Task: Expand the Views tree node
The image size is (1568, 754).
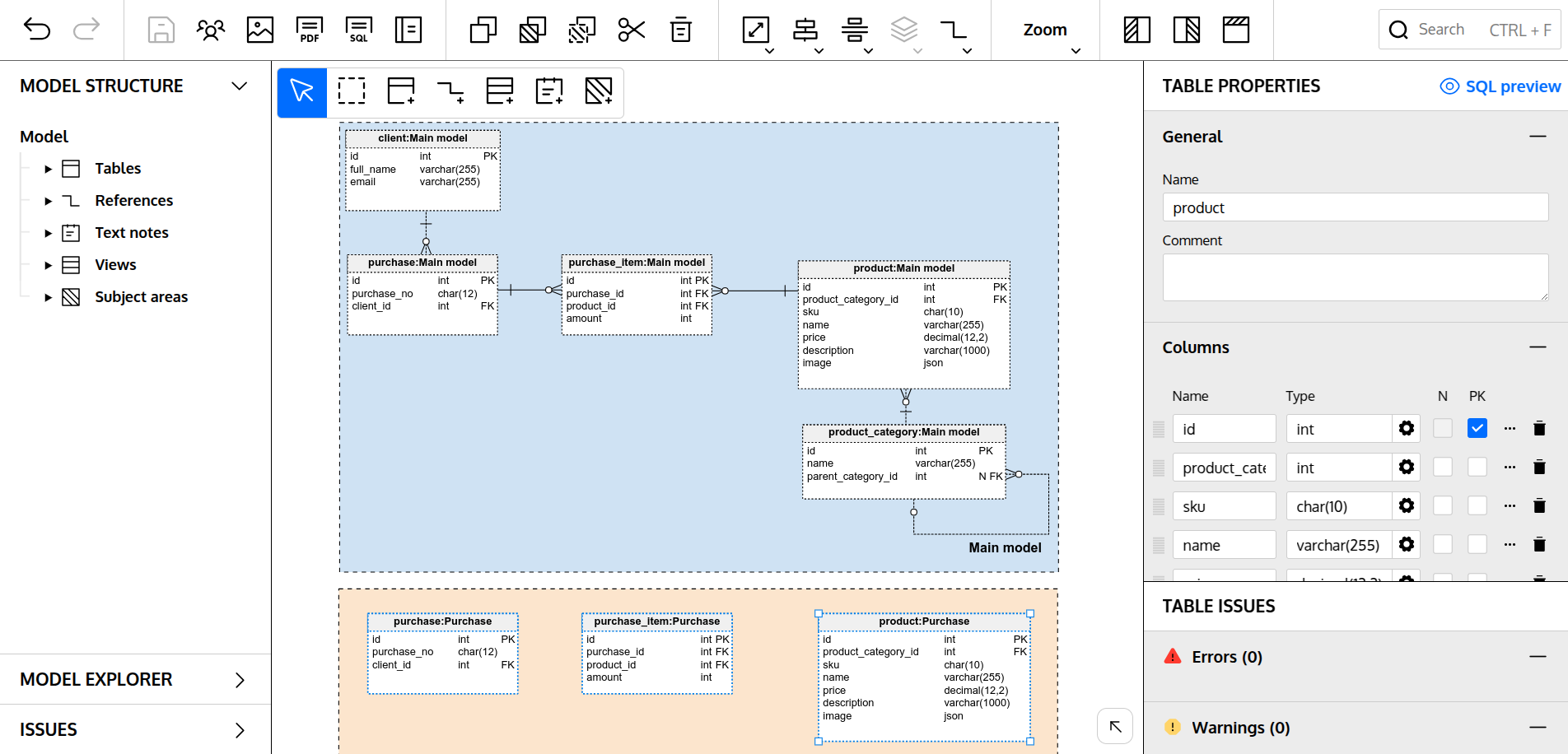Action: pyautogui.click(x=48, y=265)
